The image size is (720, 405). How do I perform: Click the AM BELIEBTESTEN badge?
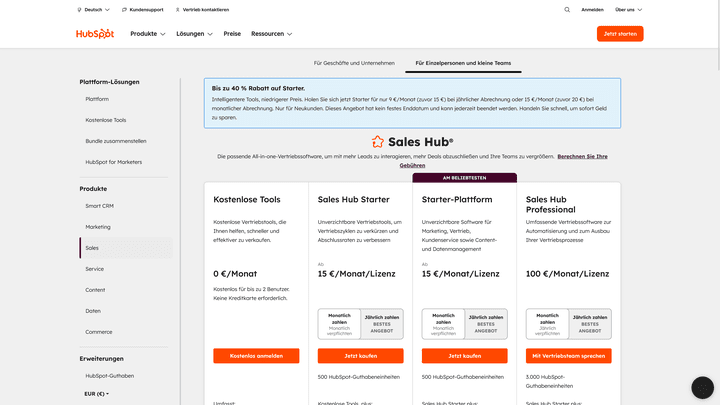pos(464,178)
